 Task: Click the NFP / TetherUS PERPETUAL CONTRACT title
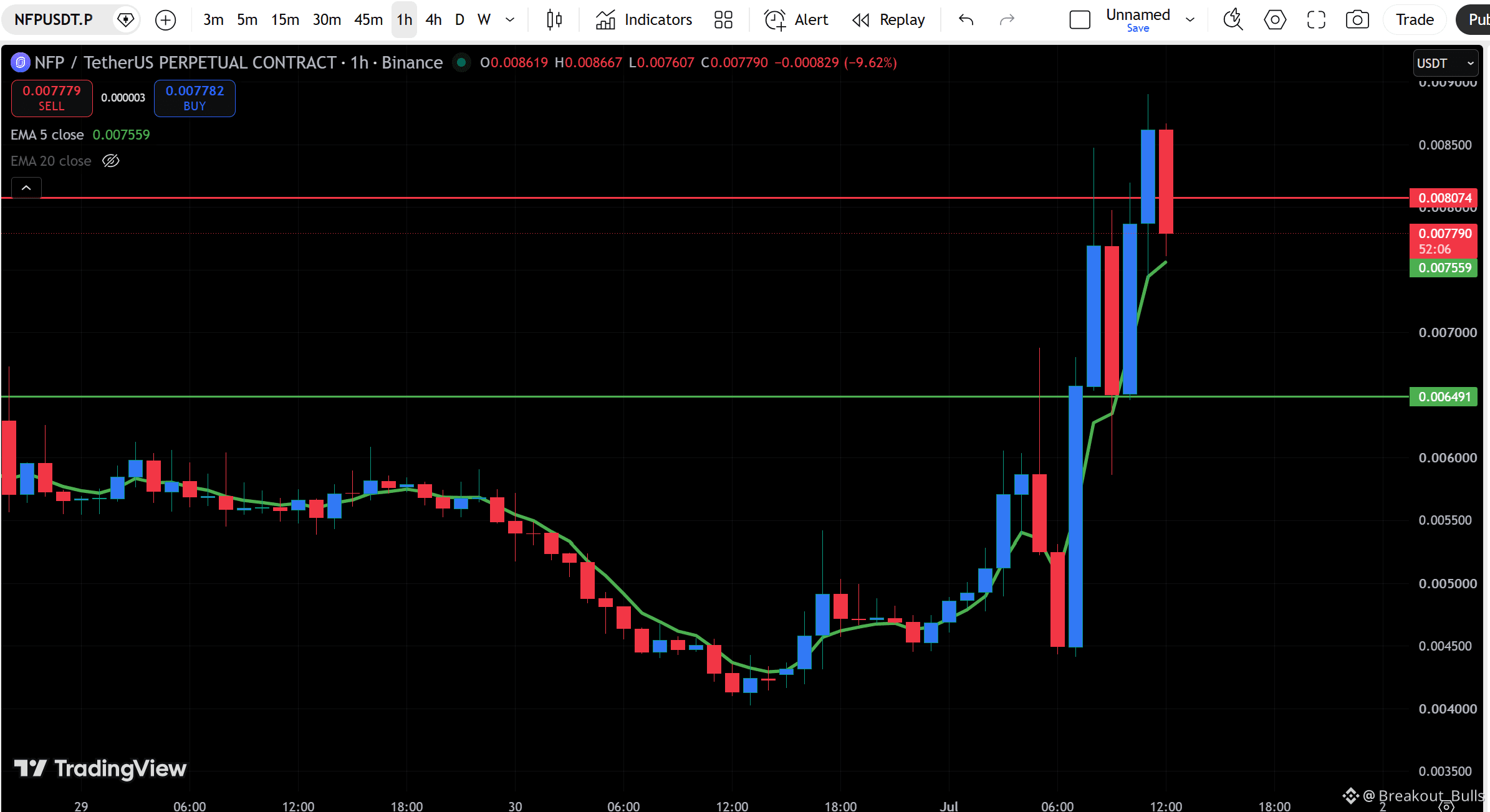(x=185, y=62)
